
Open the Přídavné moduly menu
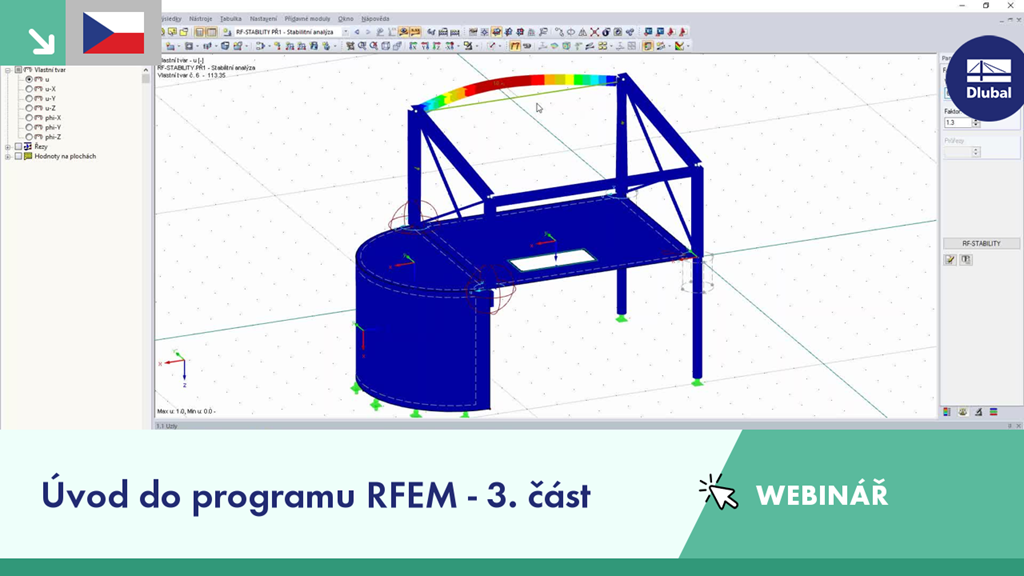(x=307, y=19)
